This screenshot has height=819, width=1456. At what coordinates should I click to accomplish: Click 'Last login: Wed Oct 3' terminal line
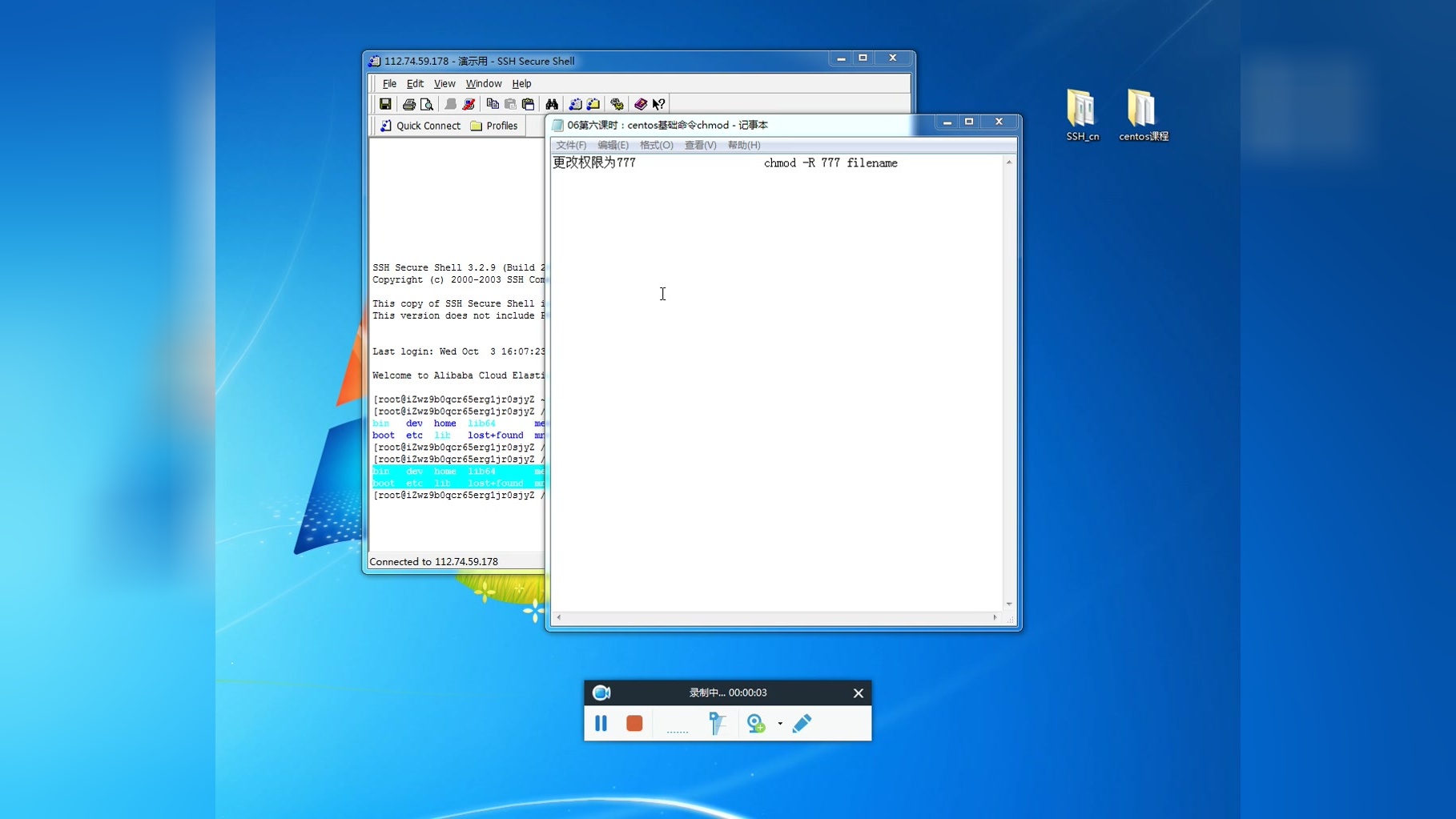point(458,351)
